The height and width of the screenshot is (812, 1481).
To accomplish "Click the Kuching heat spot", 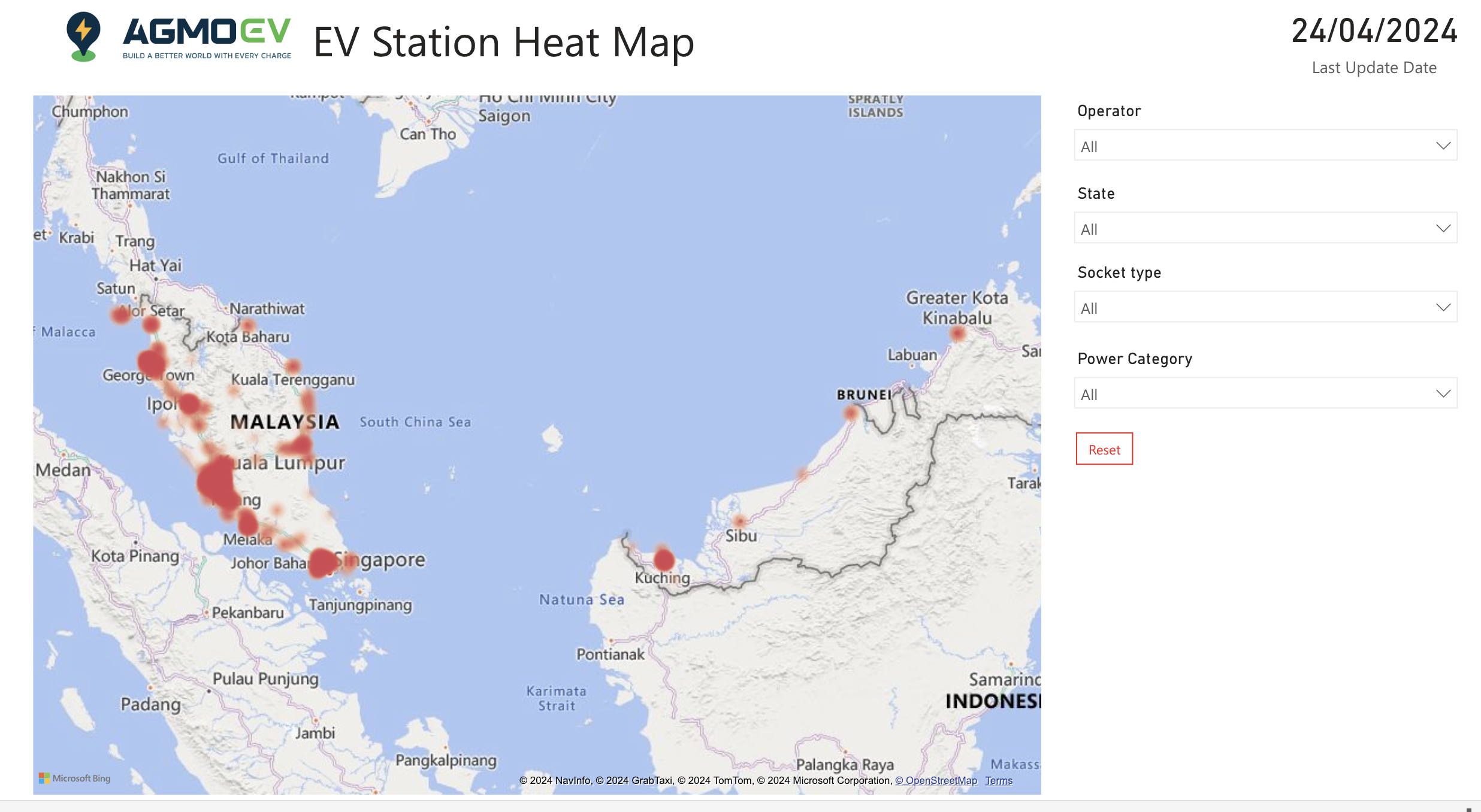I will pos(664,560).
